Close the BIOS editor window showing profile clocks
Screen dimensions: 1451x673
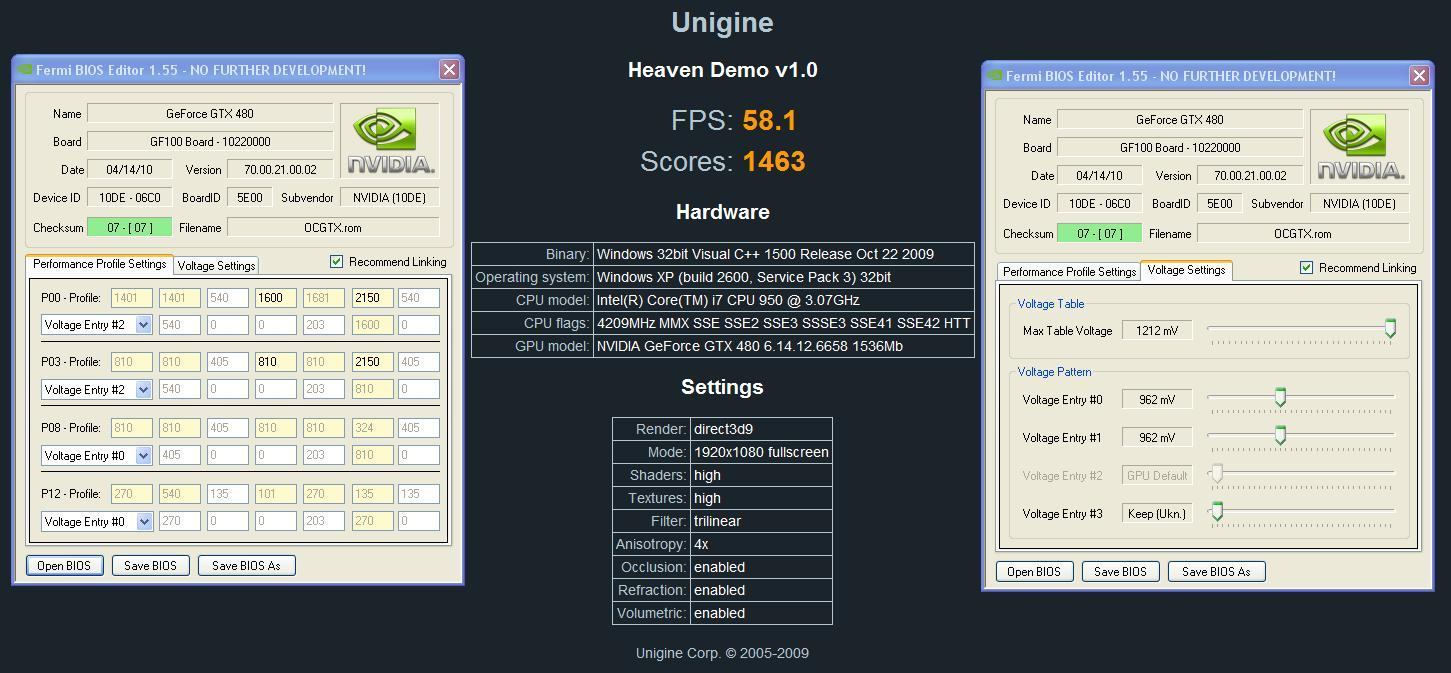pyautogui.click(x=449, y=69)
